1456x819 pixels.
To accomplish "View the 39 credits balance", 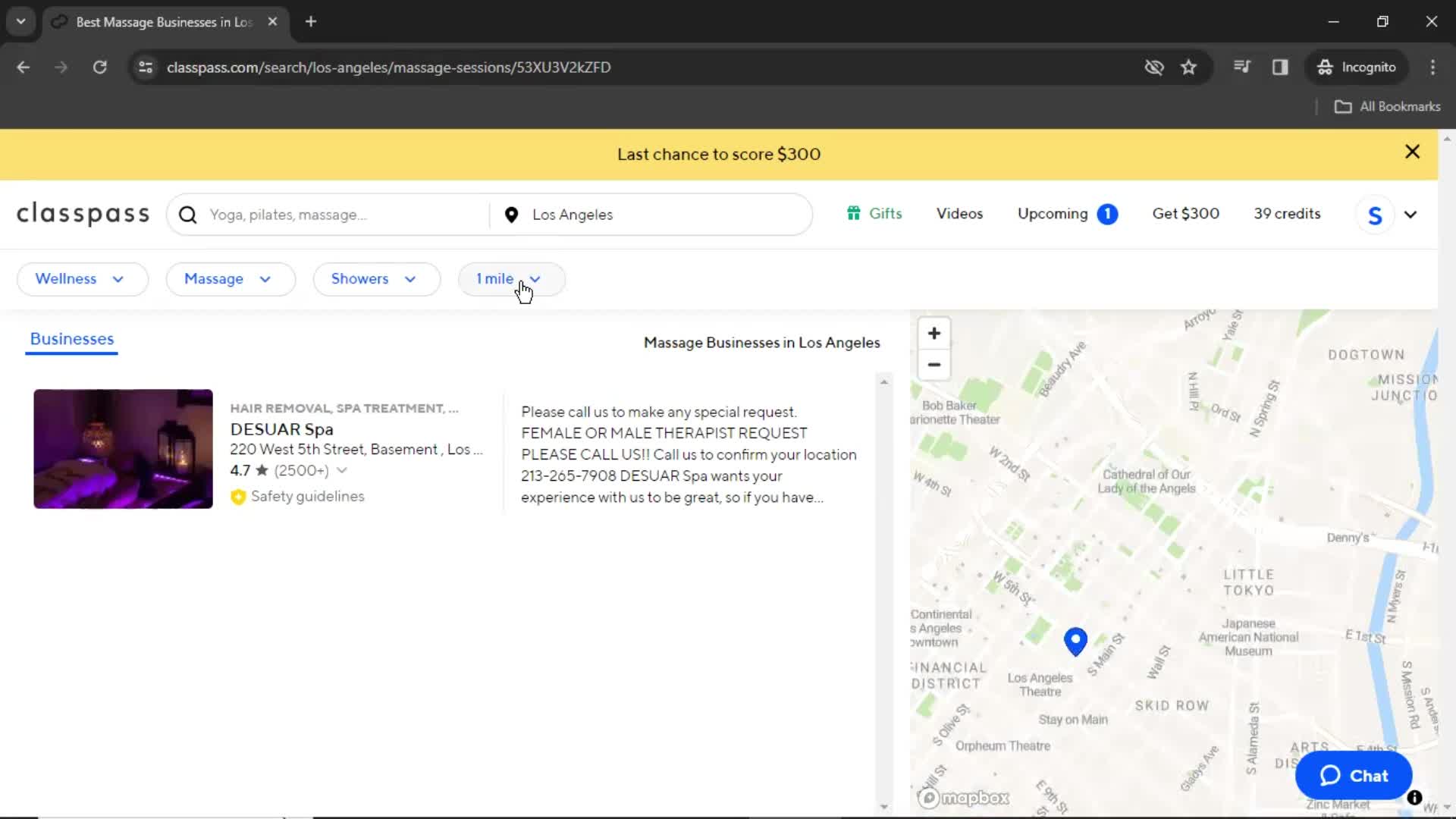I will tap(1287, 214).
